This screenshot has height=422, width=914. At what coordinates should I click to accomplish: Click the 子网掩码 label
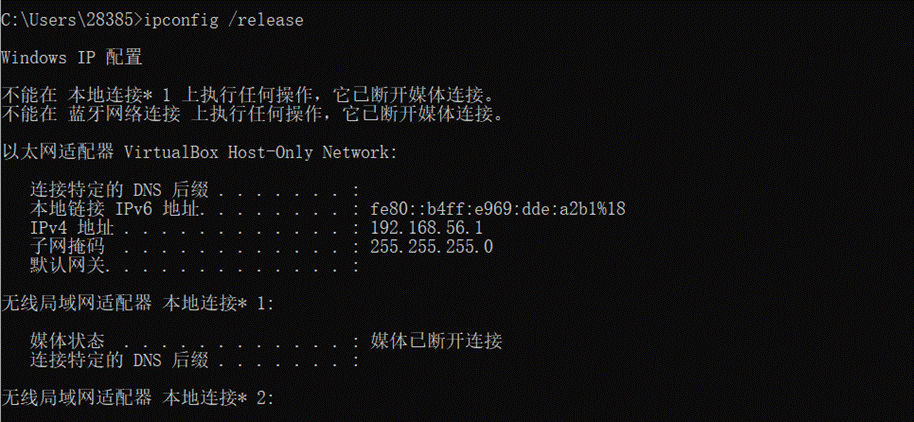(67, 247)
